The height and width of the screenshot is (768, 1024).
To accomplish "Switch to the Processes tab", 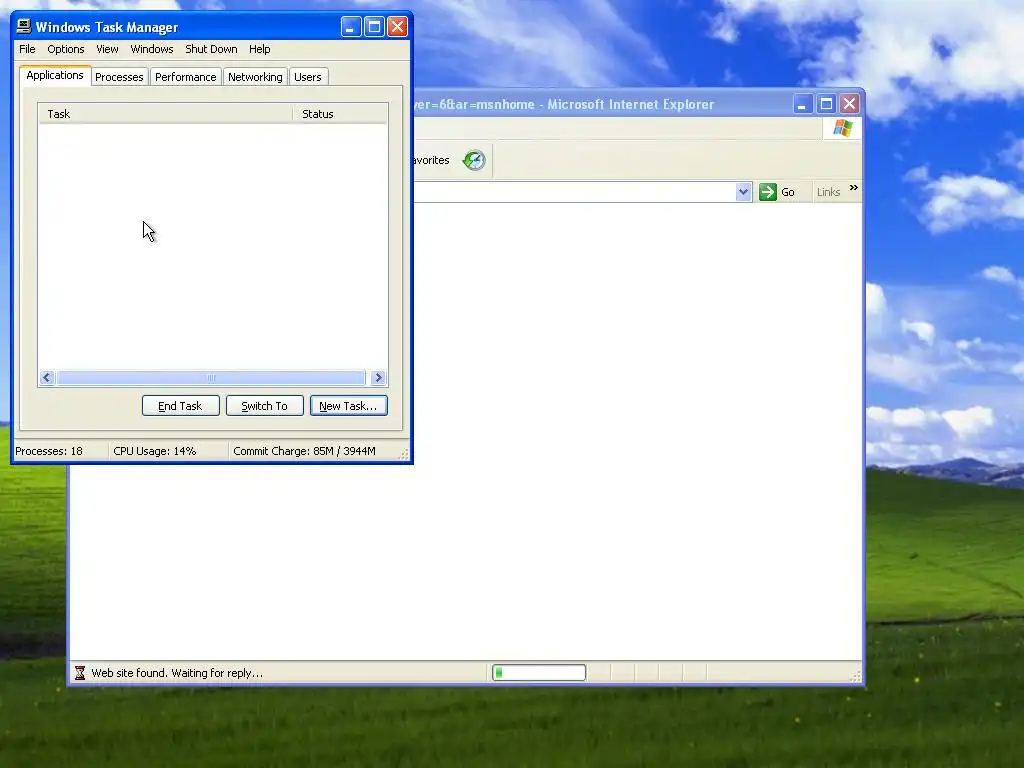I will (119, 77).
